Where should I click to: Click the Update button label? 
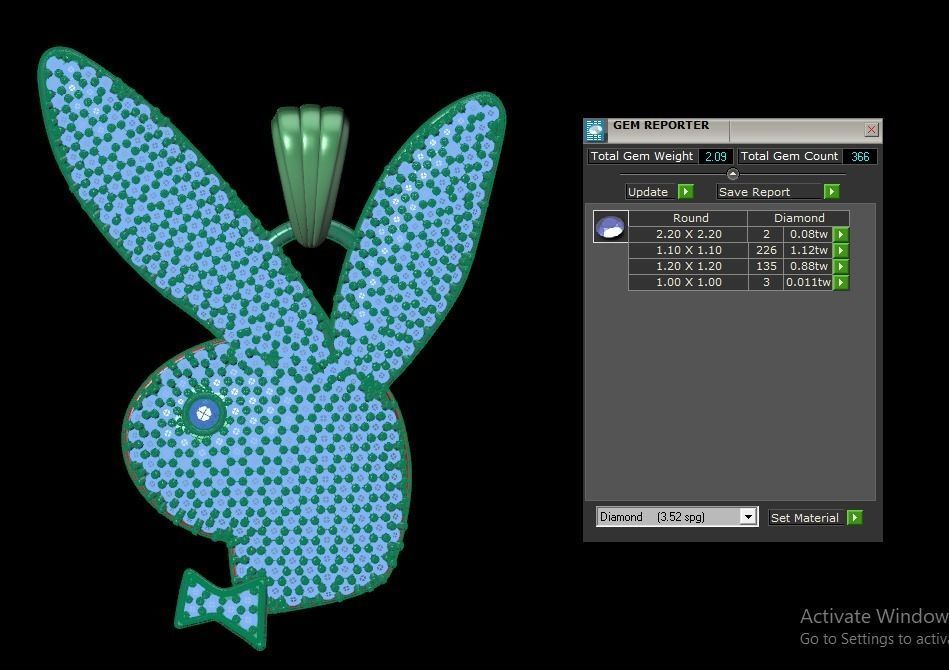648,192
